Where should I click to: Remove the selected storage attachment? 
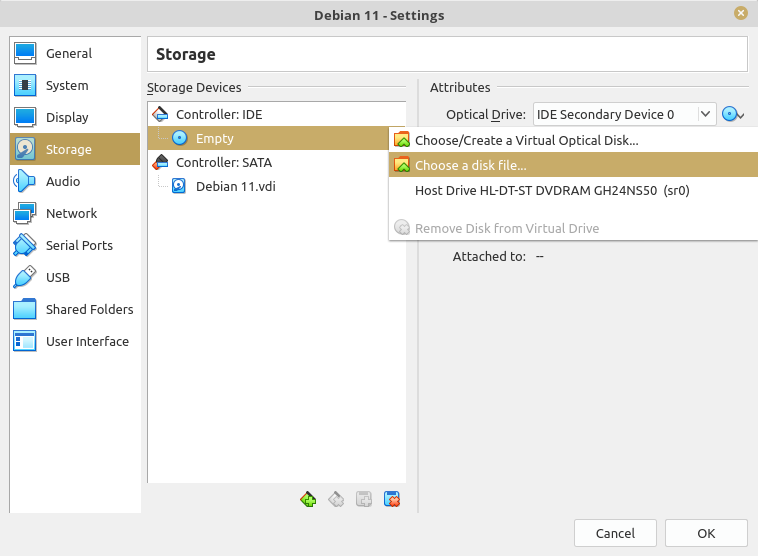point(392,499)
